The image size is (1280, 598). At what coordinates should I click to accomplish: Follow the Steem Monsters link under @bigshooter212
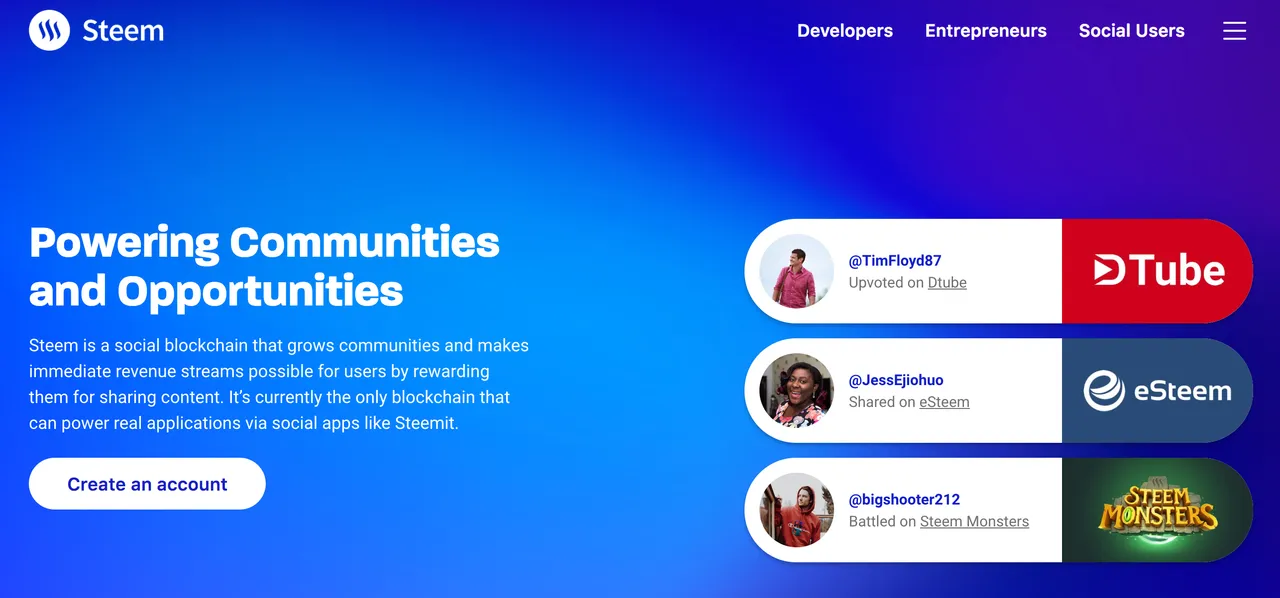(974, 521)
